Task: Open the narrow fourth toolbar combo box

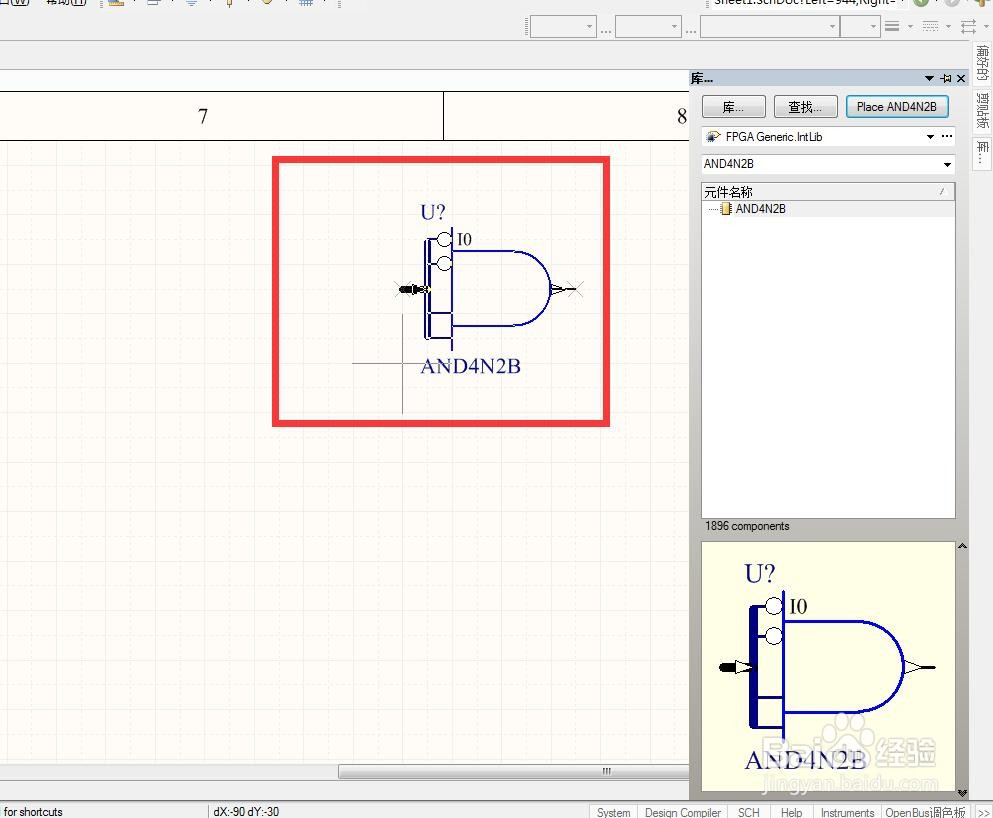Action: [x=860, y=27]
